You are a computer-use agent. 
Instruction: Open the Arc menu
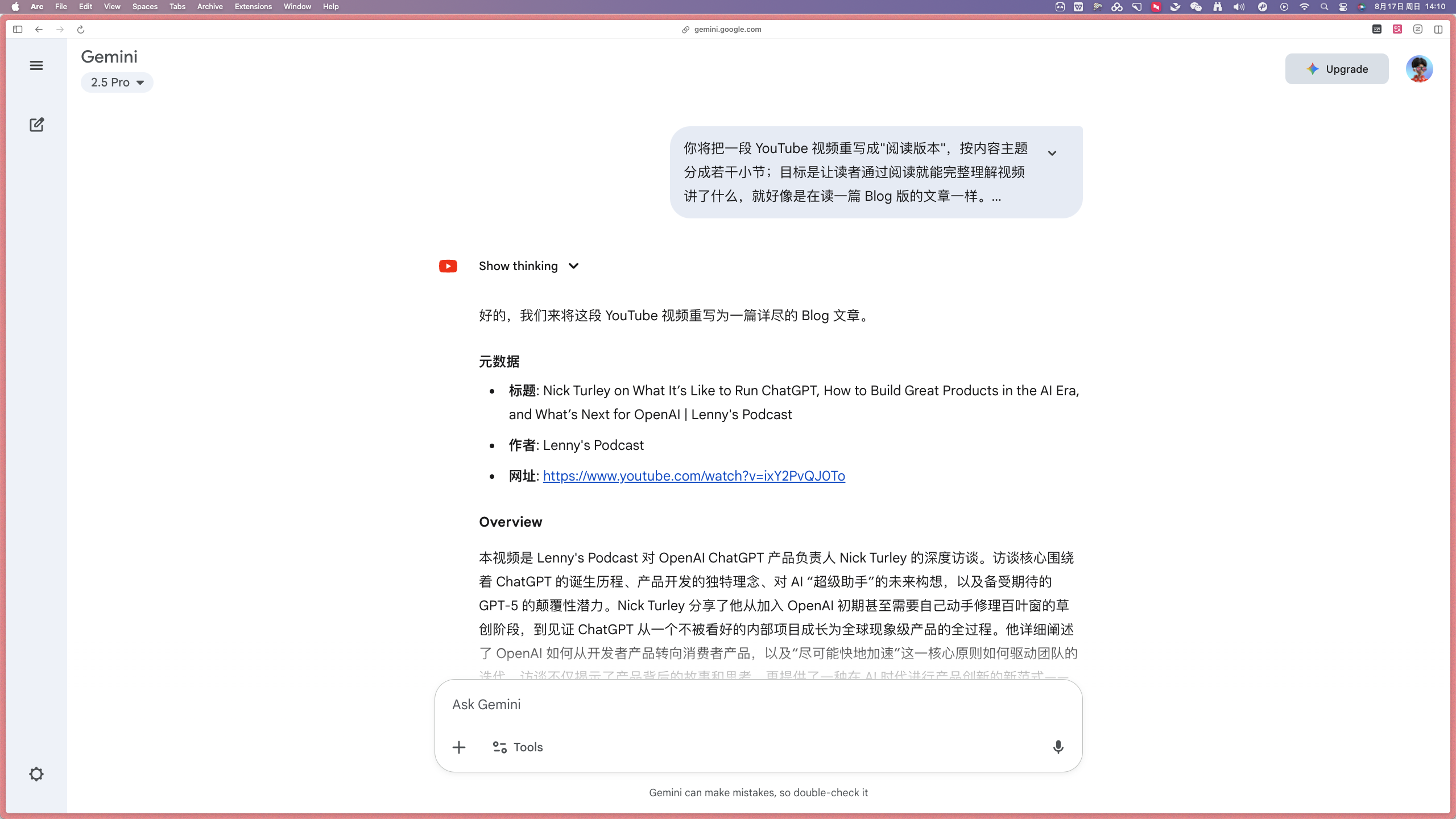(37, 7)
